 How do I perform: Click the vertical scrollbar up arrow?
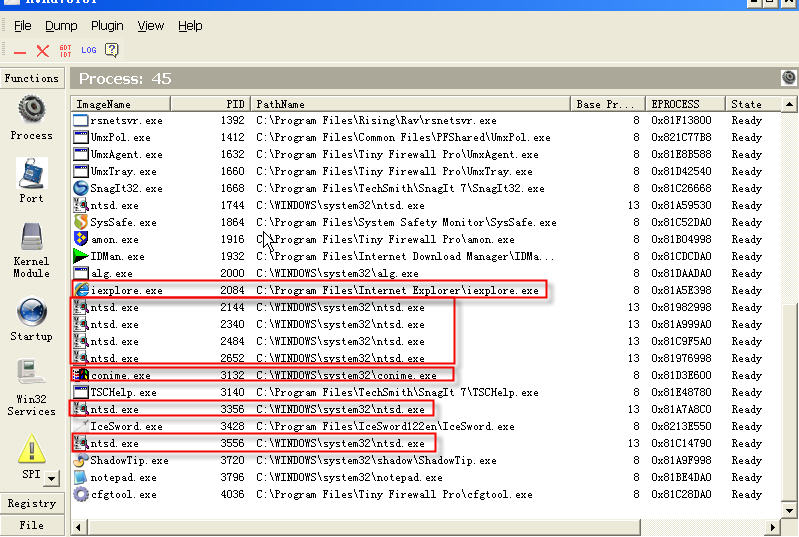pos(789,104)
